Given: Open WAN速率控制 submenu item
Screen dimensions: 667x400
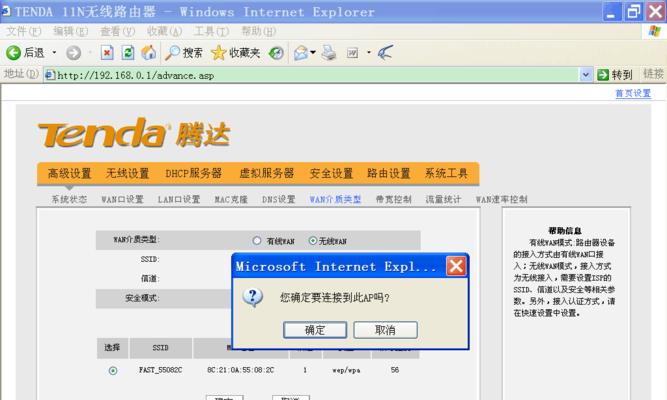Looking at the screenshot, I should click(x=502, y=199).
